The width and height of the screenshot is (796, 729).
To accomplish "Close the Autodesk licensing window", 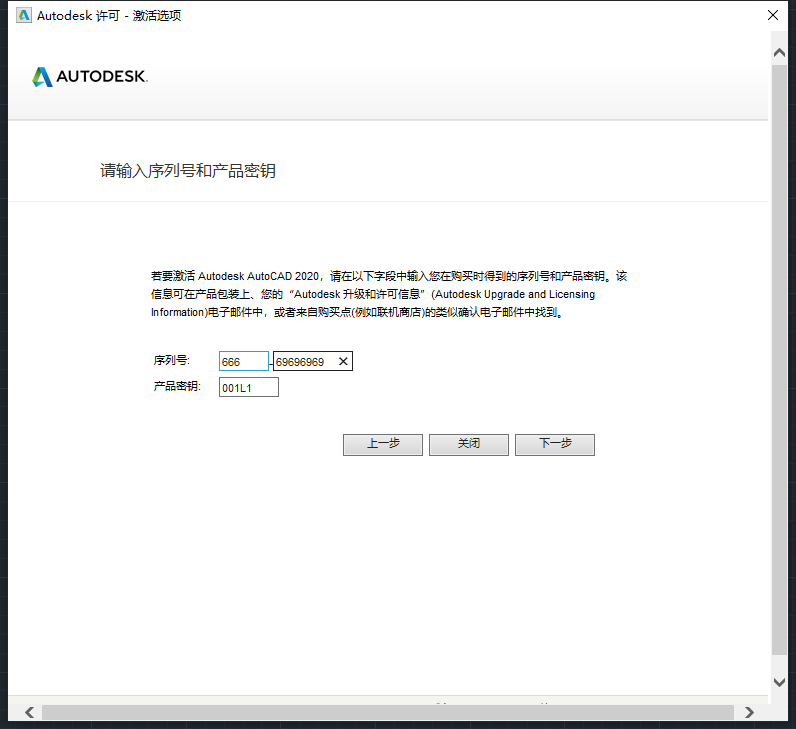I will click(x=772, y=15).
